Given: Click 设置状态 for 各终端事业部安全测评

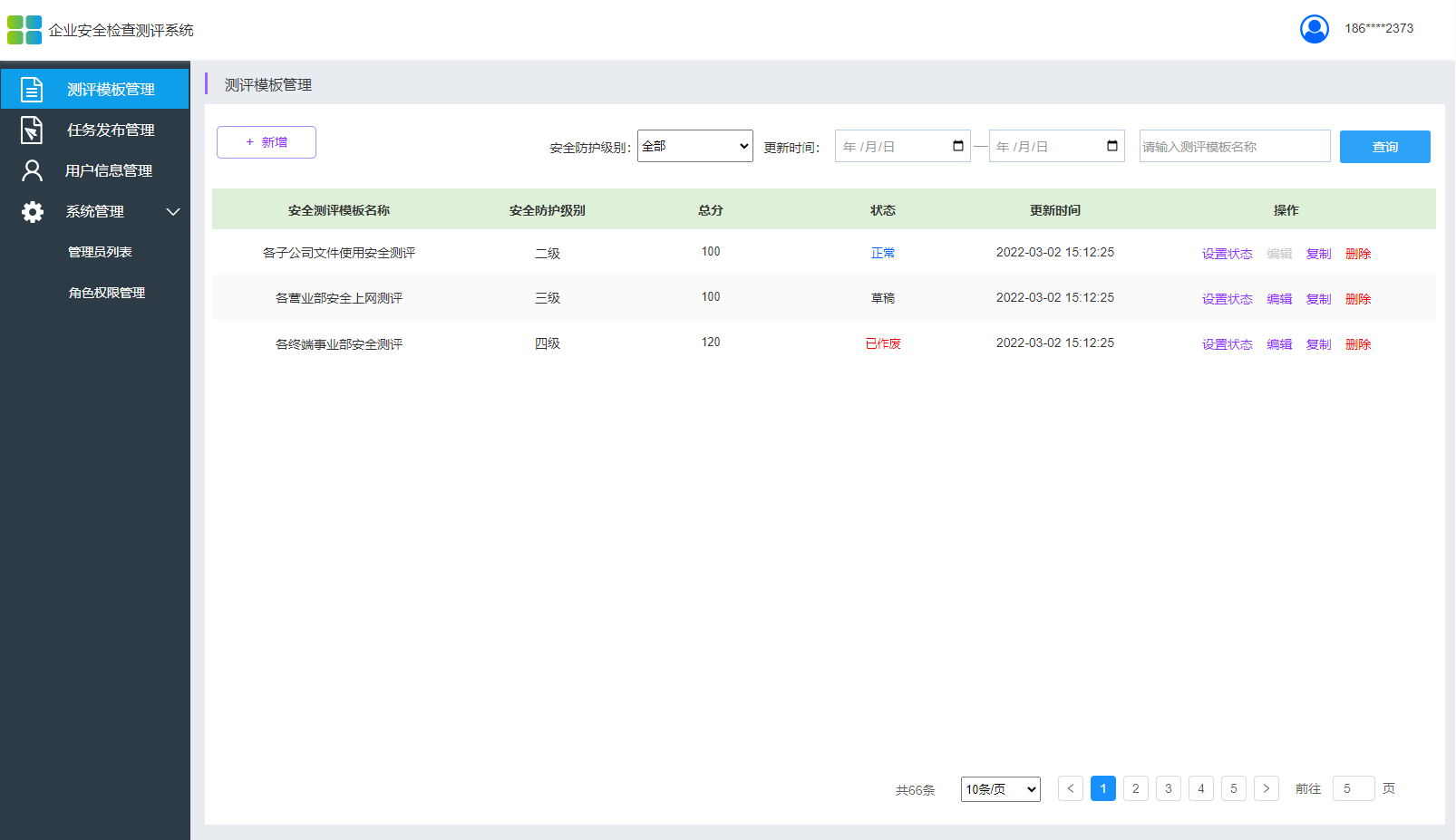Looking at the screenshot, I should click(x=1228, y=344).
